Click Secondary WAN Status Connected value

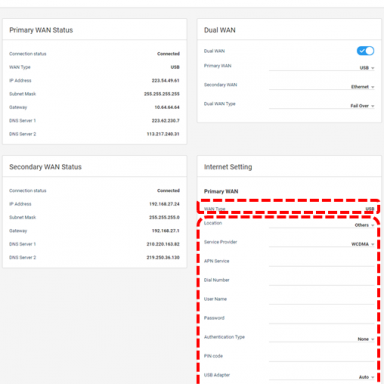(168, 190)
